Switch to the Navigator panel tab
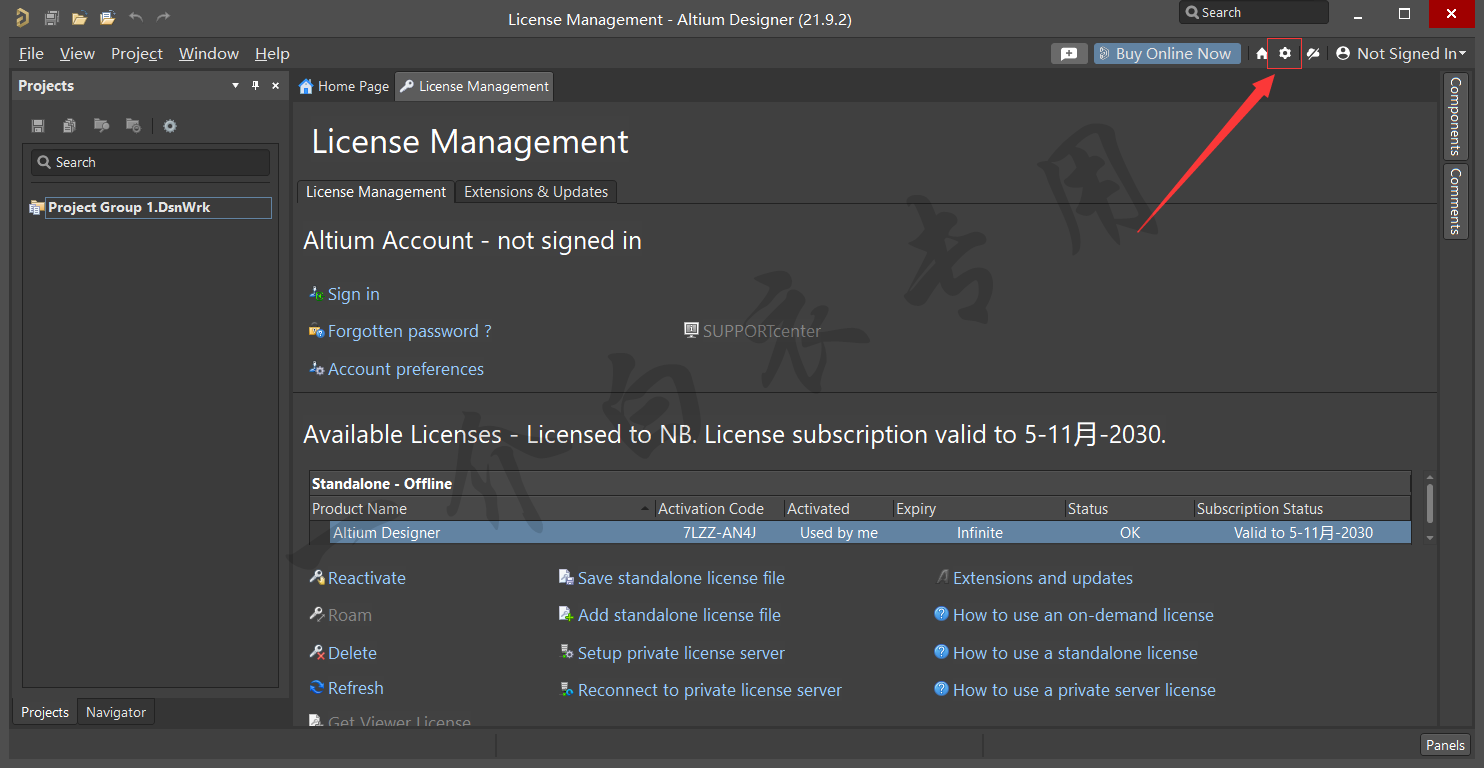Image resolution: width=1484 pixels, height=768 pixels. (116, 712)
